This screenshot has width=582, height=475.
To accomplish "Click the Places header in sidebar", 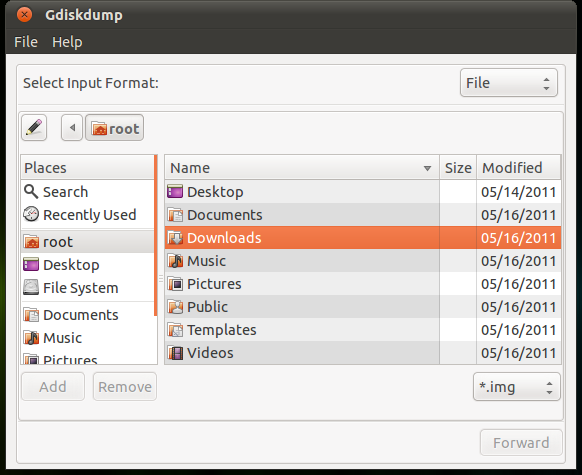I will (x=88, y=168).
